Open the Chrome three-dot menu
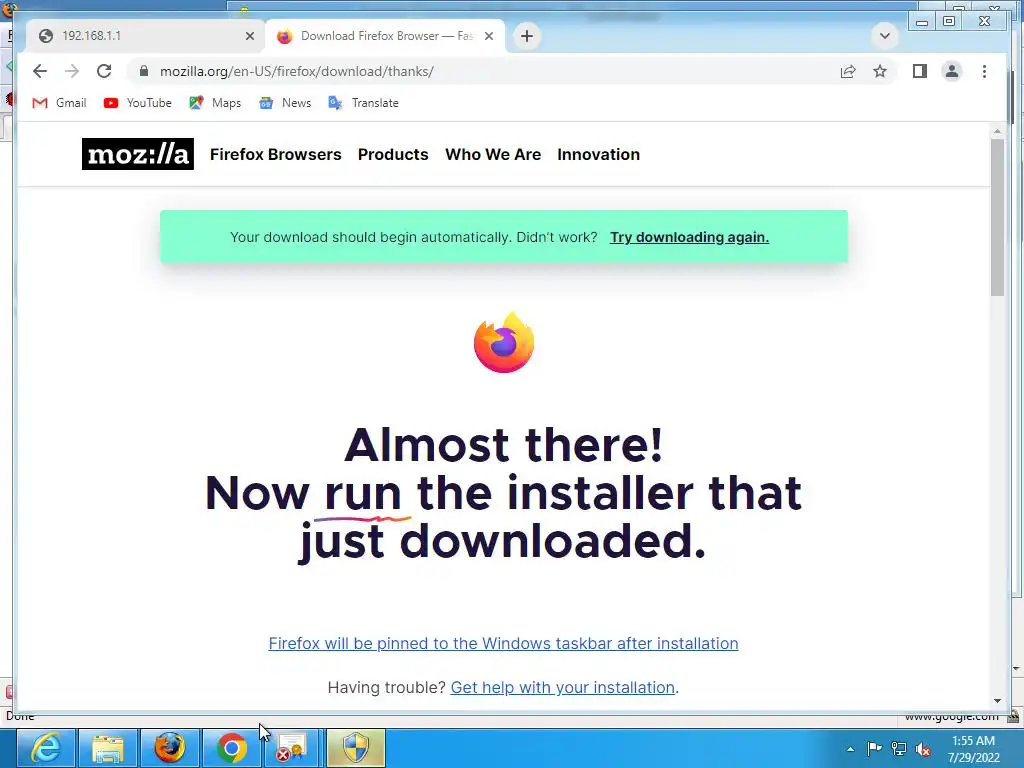Image resolution: width=1024 pixels, height=768 pixels. tap(984, 71)
